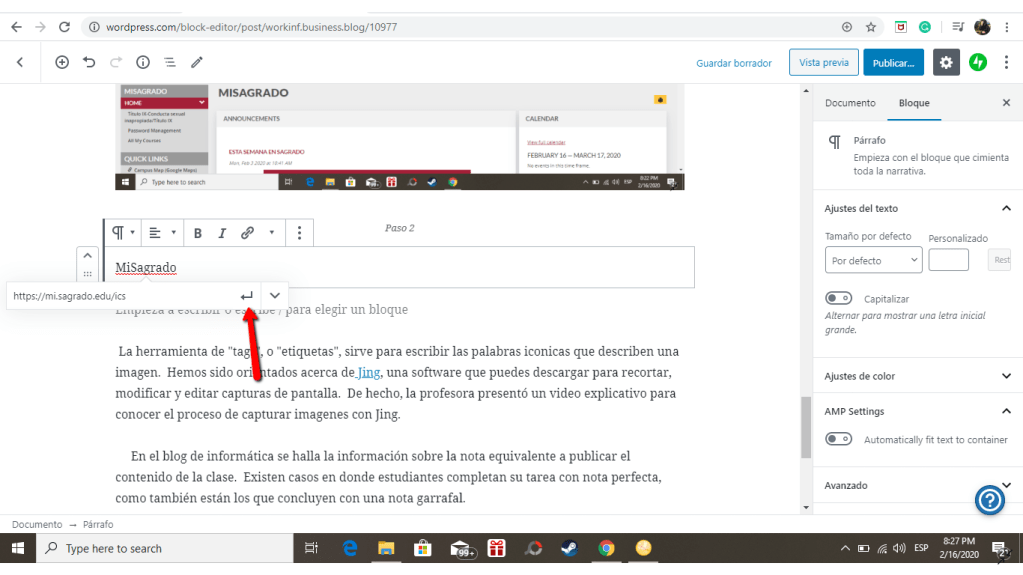Submit the link with apply arrow
This screenshot has height=575, width=1023.
coord(246,296)
